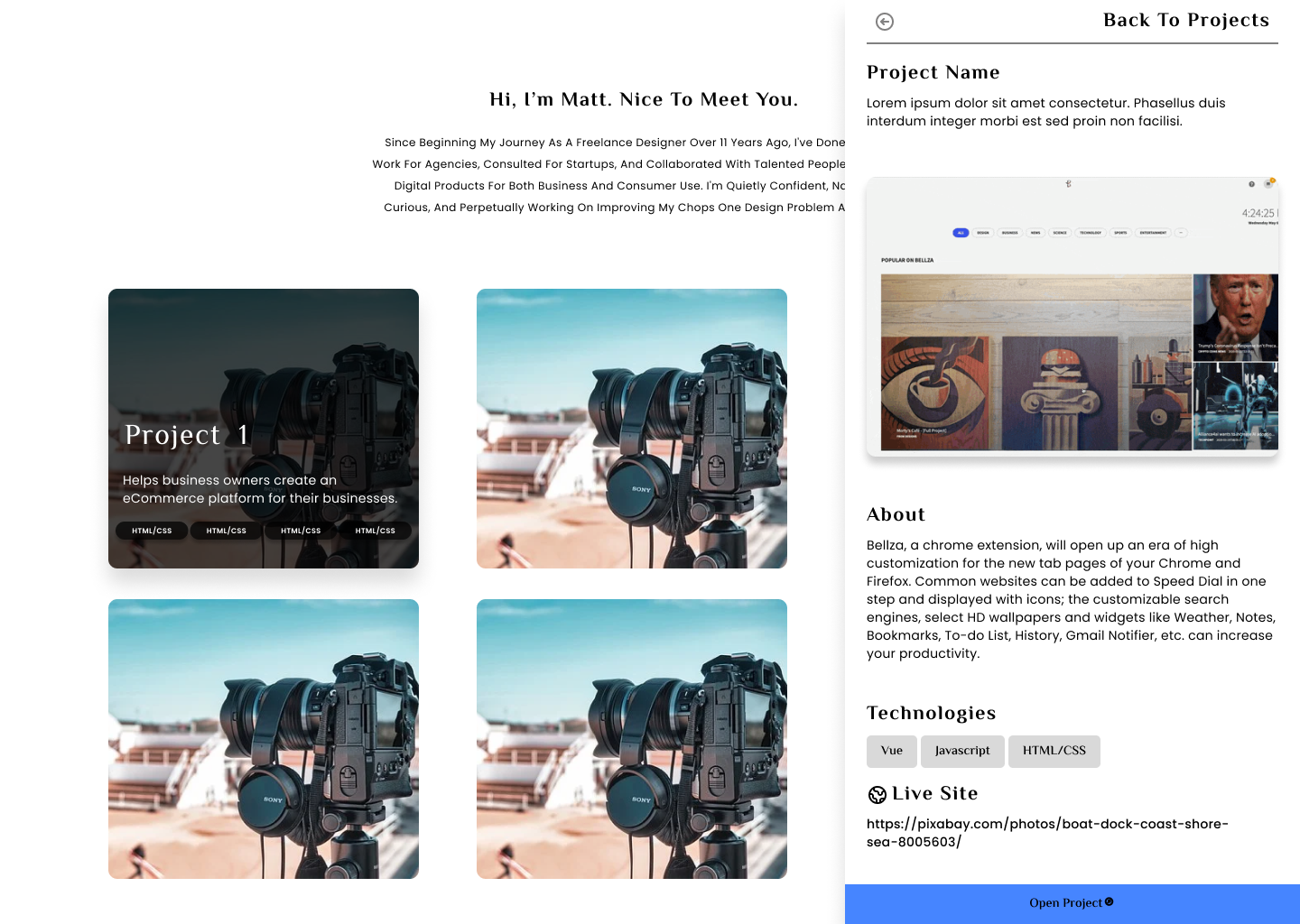Select the HTML/CSS tag under Technologies

(x=1054, y=751)
